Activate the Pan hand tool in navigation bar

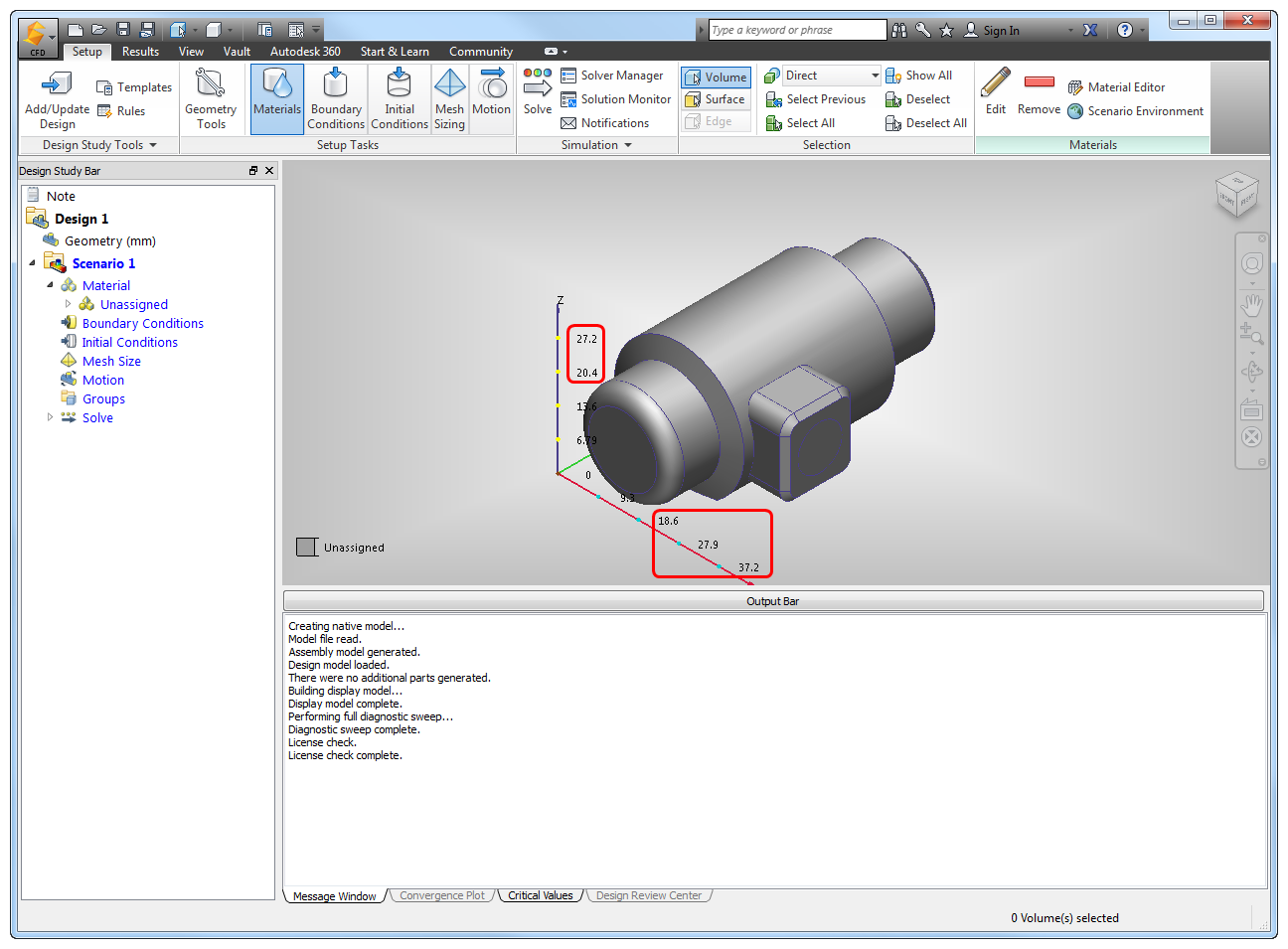coord(1252,303)
